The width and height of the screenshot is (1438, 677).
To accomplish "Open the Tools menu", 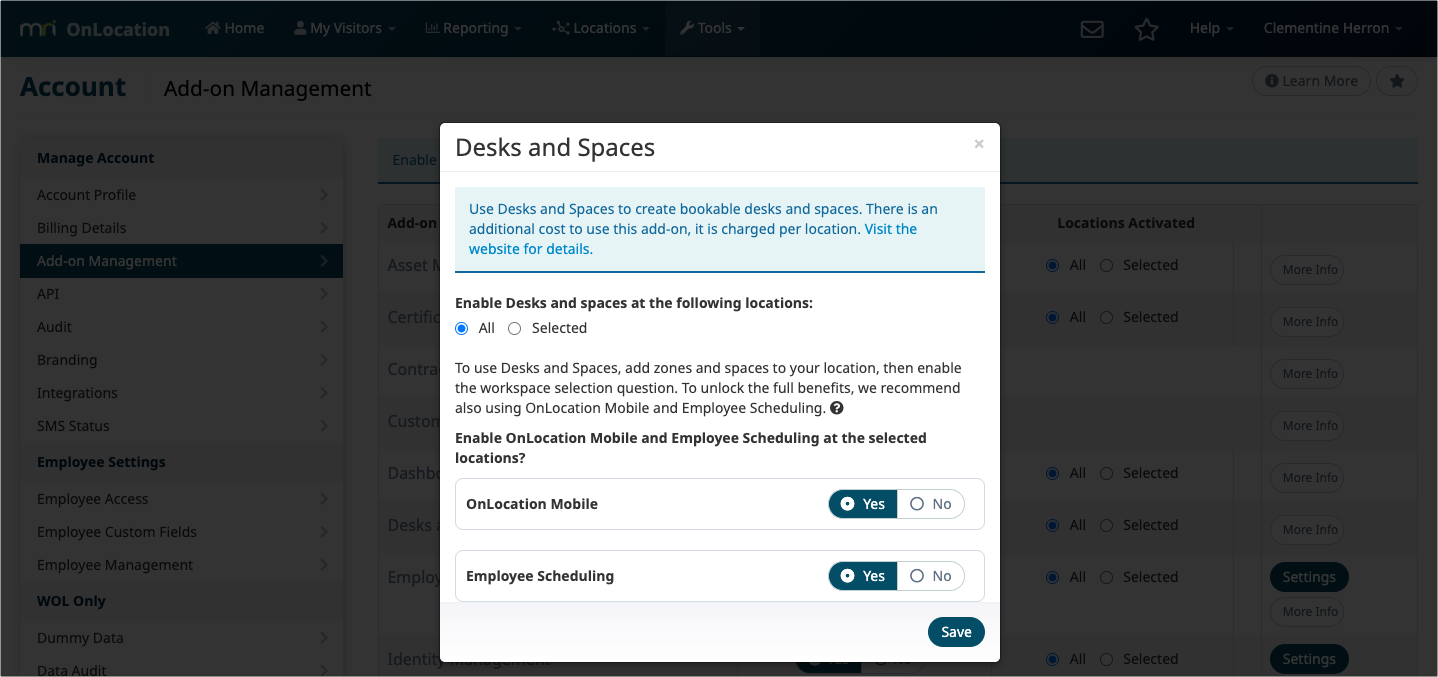I will [712, 28].
